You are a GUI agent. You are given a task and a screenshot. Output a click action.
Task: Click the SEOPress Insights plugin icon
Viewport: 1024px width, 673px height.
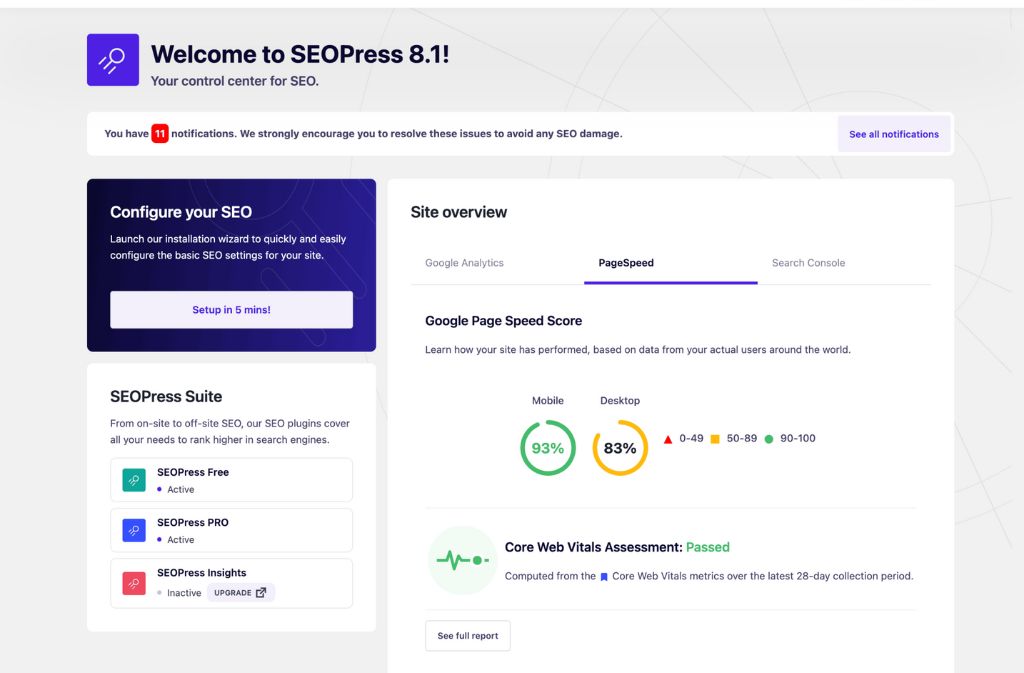[132, 581]
